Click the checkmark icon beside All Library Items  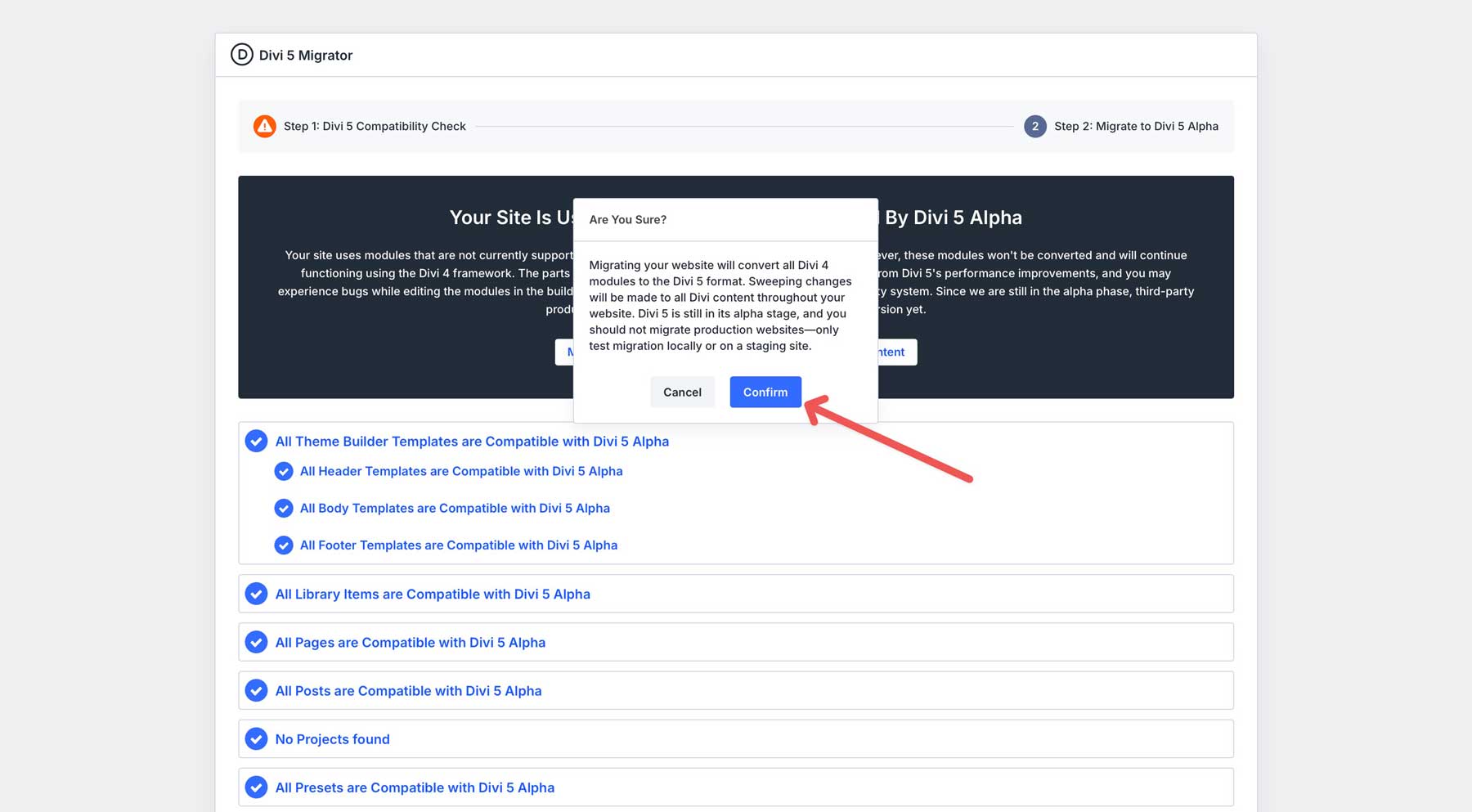pos(257,594)
